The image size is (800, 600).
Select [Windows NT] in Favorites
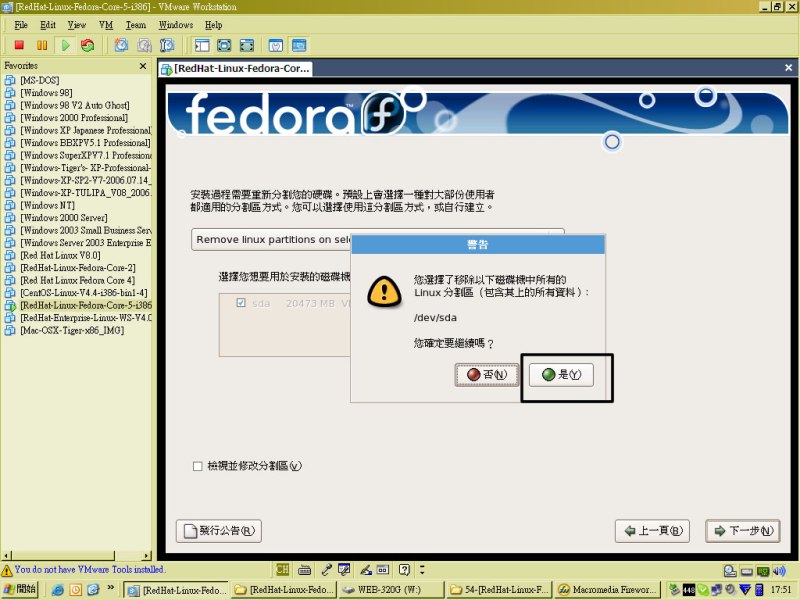click(47, 206)
